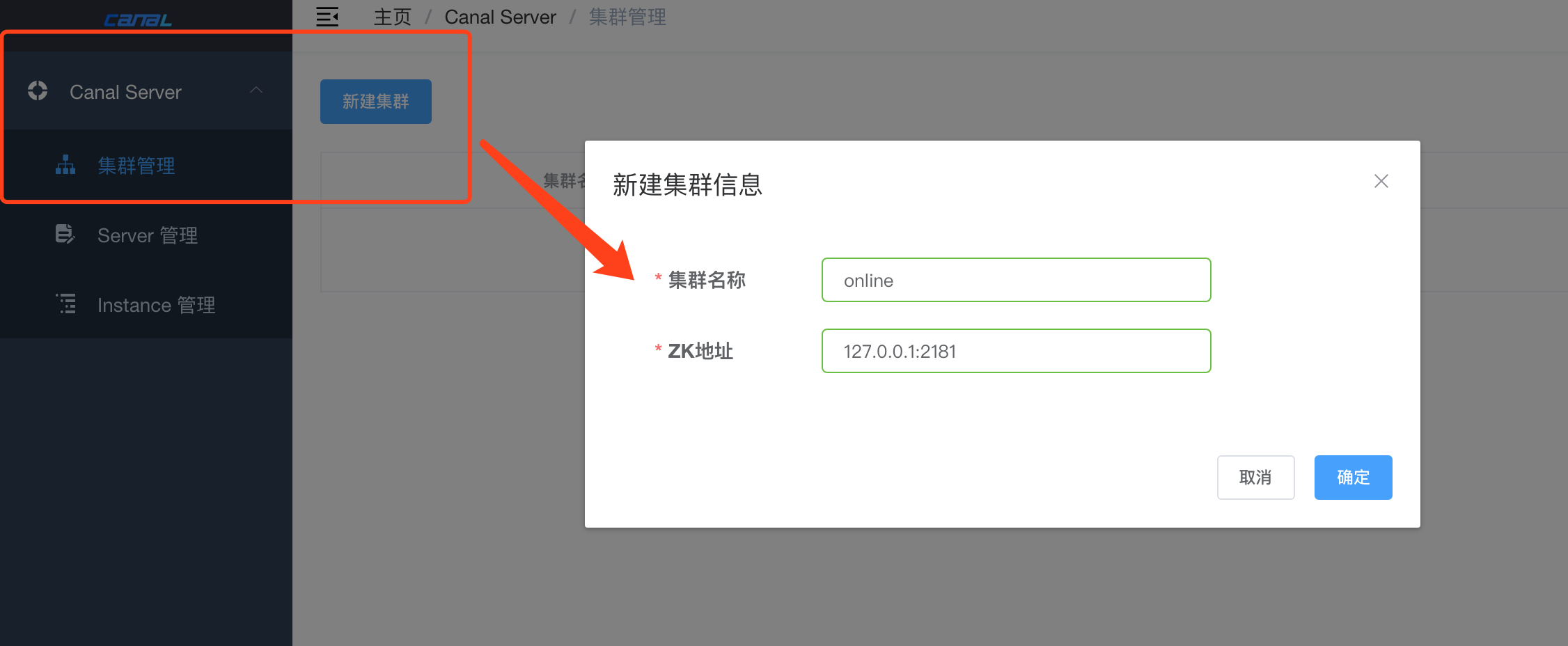The height and width of the screenshot is (646, 1568).
Task: Open Server 管理 in the sidebar
Action: tap(146, 235)
